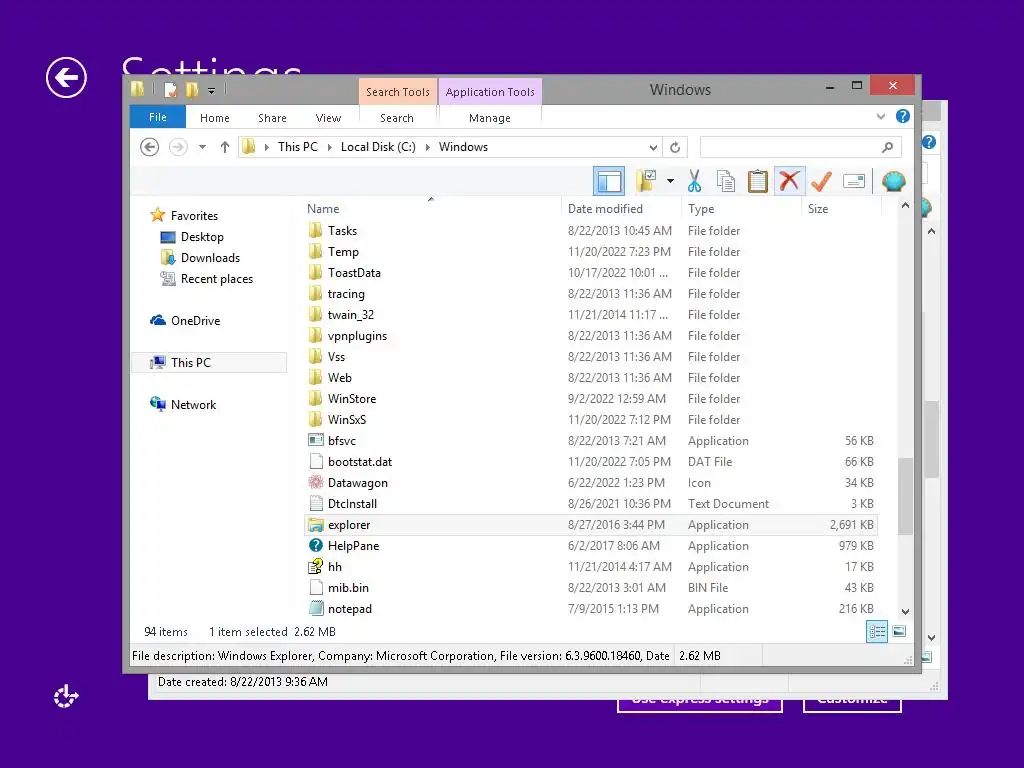This screenshot has height=768, width=1024.
Task: Select the Datawagon icon file
Action: point(316,483)
